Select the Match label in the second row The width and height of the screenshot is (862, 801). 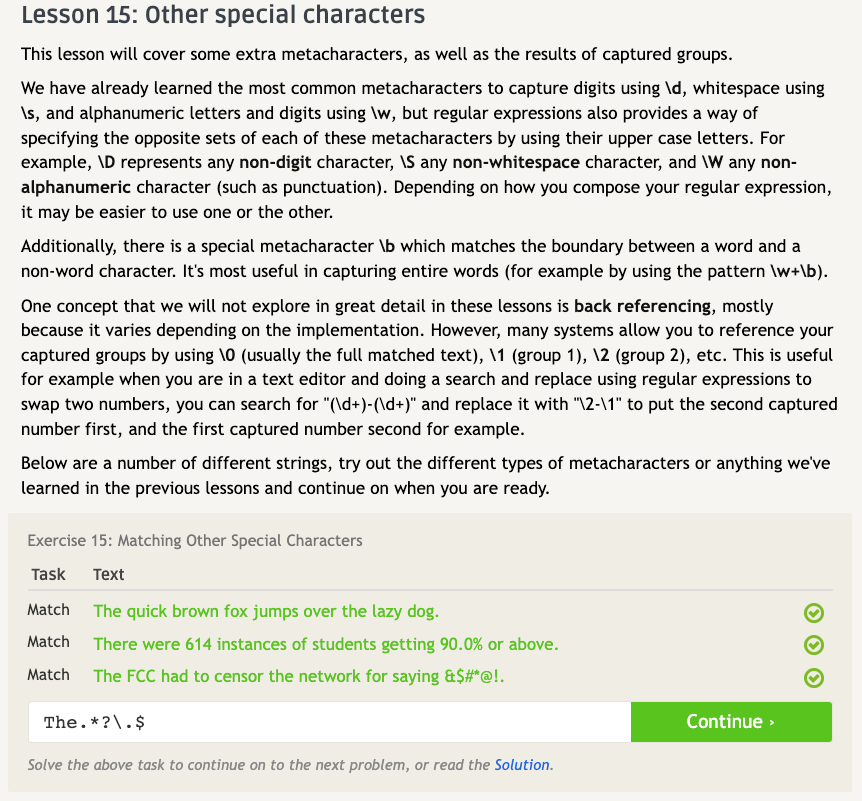[x=48, y=642]
